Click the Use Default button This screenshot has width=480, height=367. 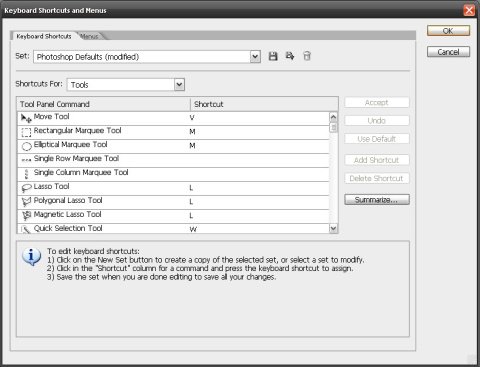[x=377, y=139]
